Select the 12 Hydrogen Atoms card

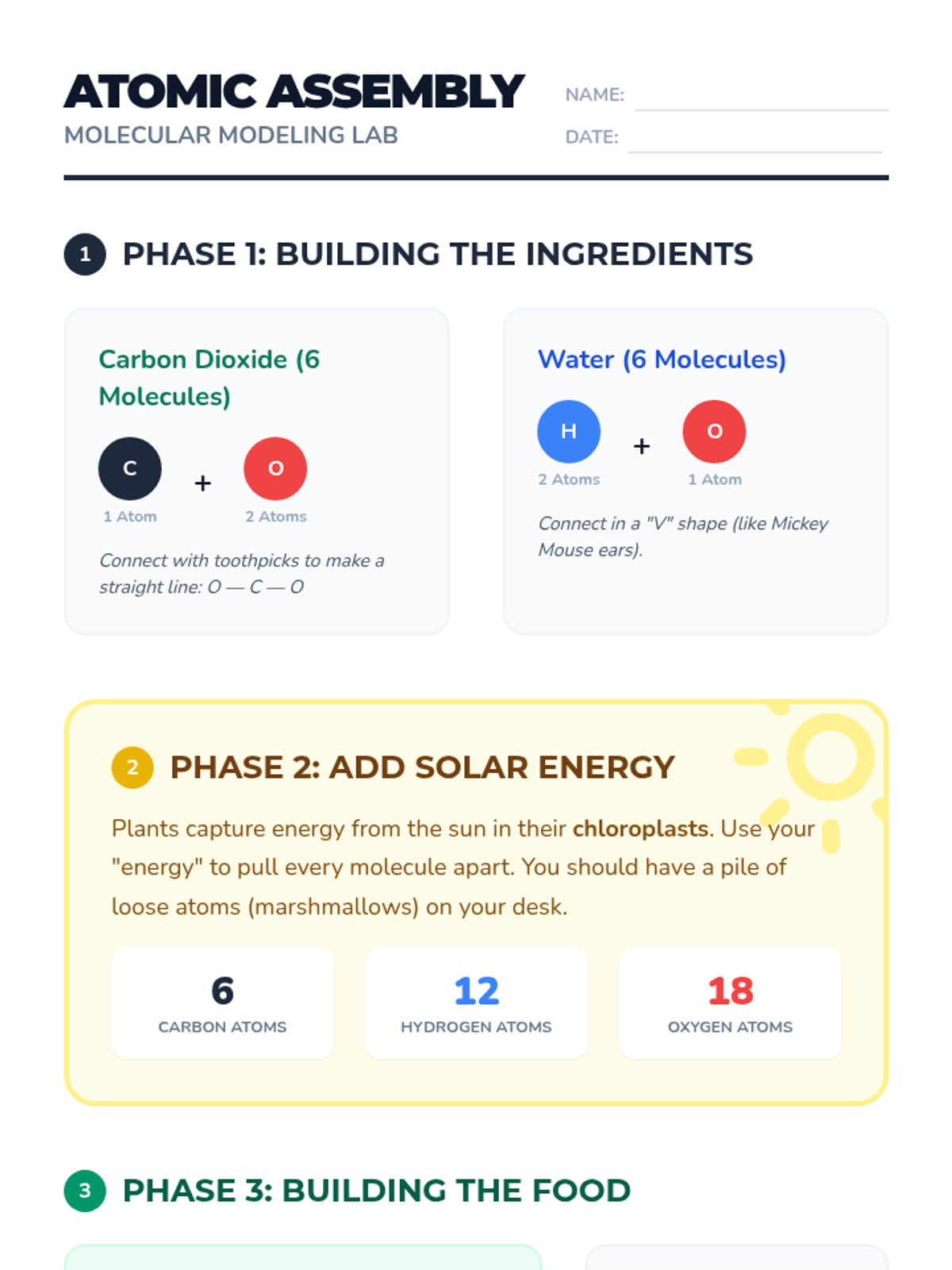pos(476,1003)
